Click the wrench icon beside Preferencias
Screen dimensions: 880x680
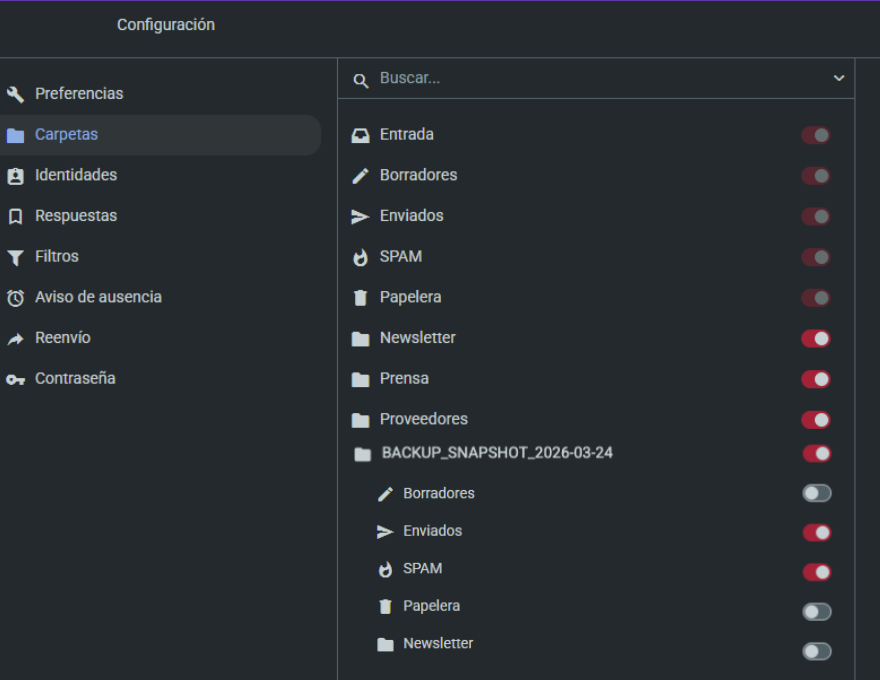[15, 94]
